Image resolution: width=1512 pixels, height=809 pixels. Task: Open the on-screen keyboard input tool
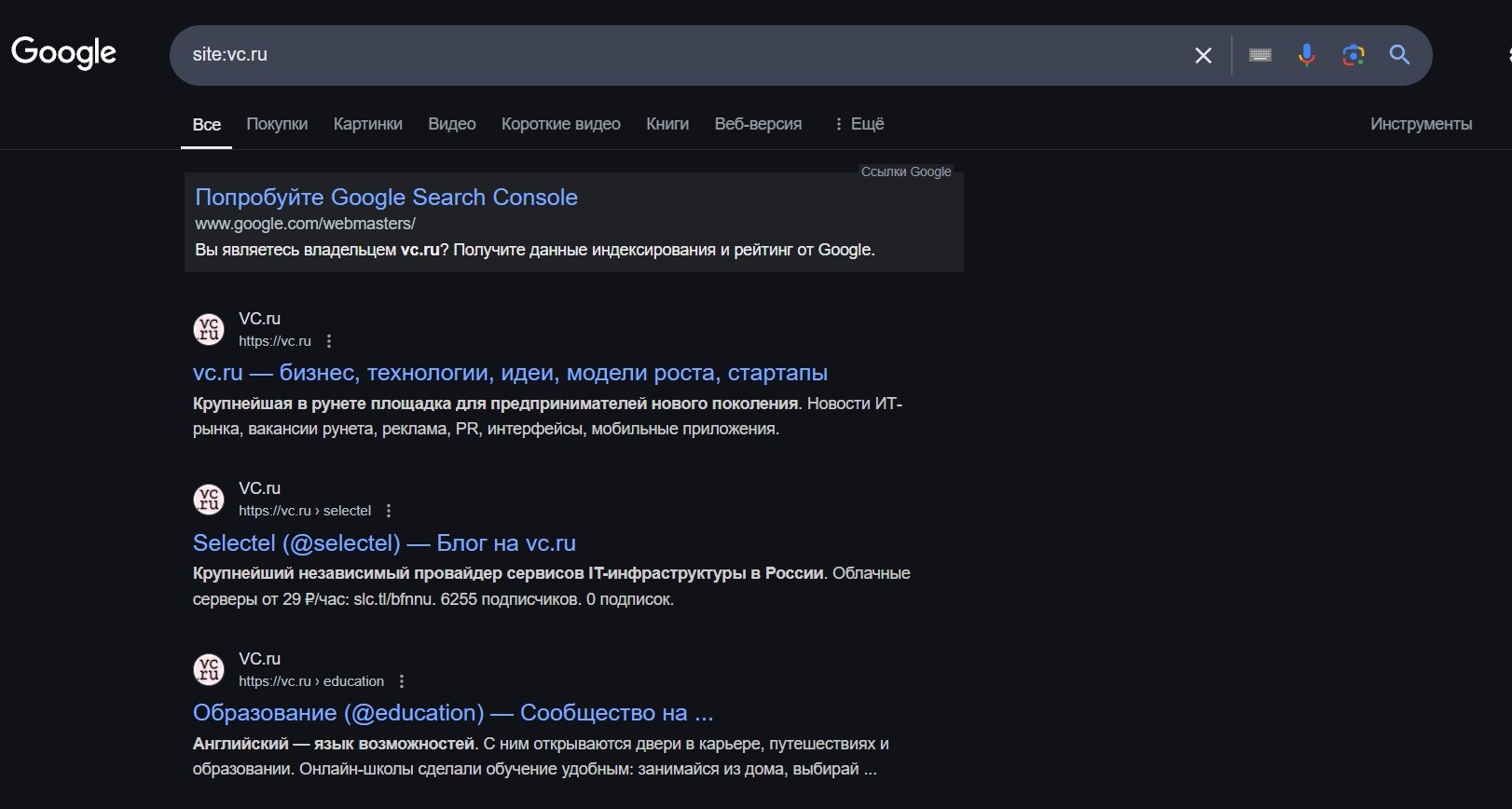pyautogui.click(x=1259, y=56)
